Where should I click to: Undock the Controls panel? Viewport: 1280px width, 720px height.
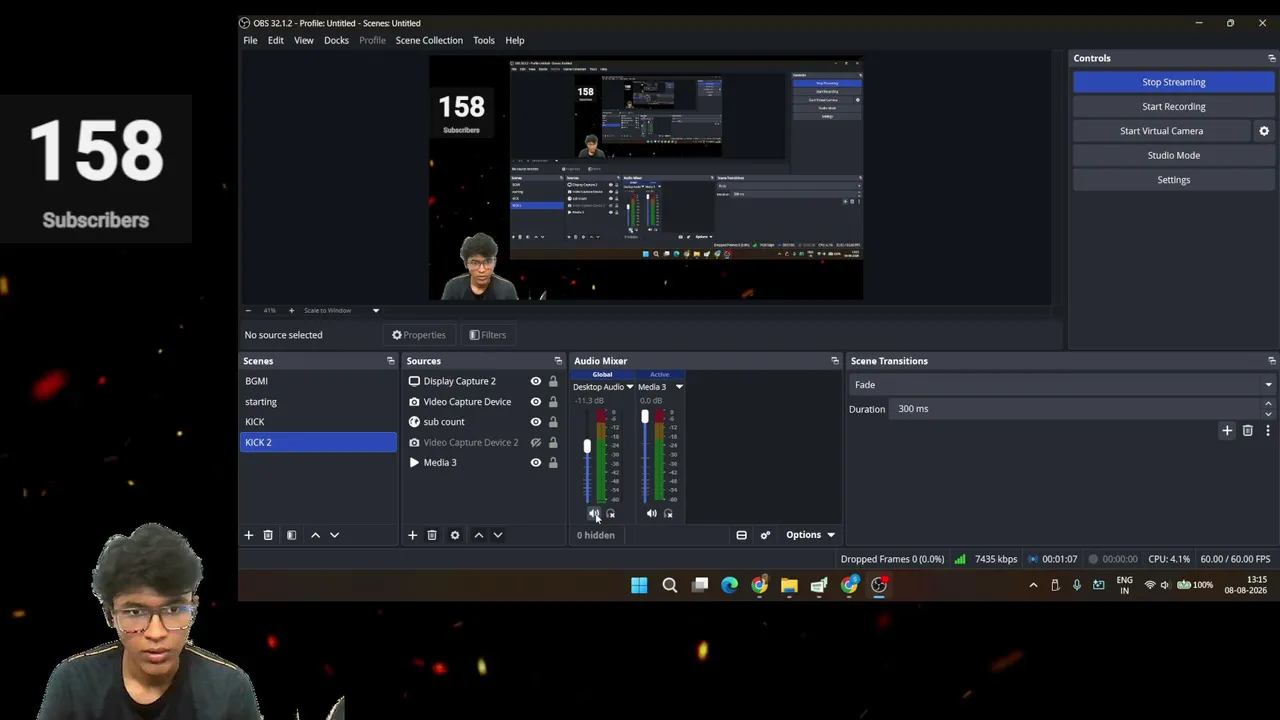(1271, 58)
